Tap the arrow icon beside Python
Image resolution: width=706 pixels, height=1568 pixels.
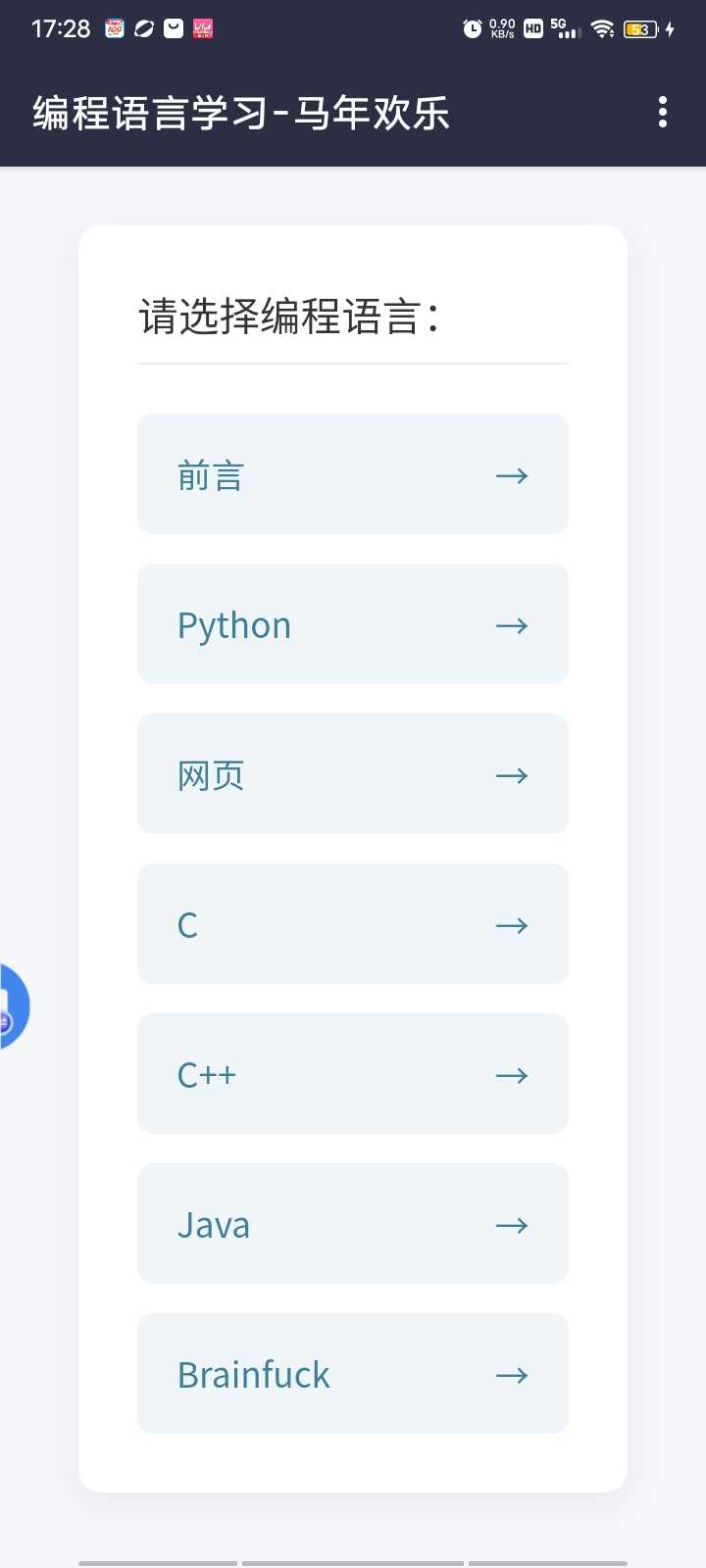click(512, 626)
